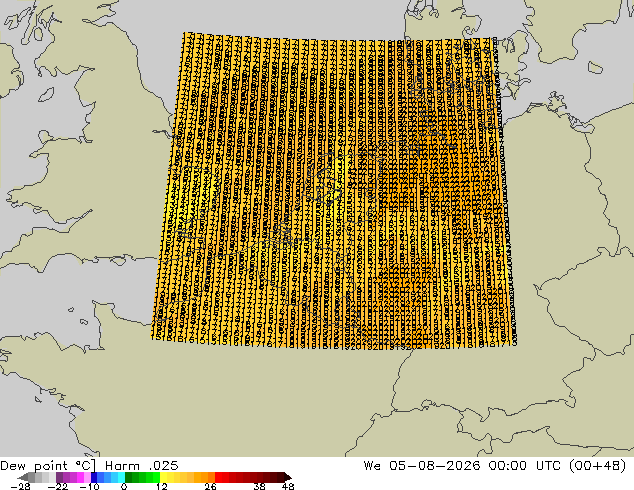Click the dark blue legend swatch above -10

94,477
